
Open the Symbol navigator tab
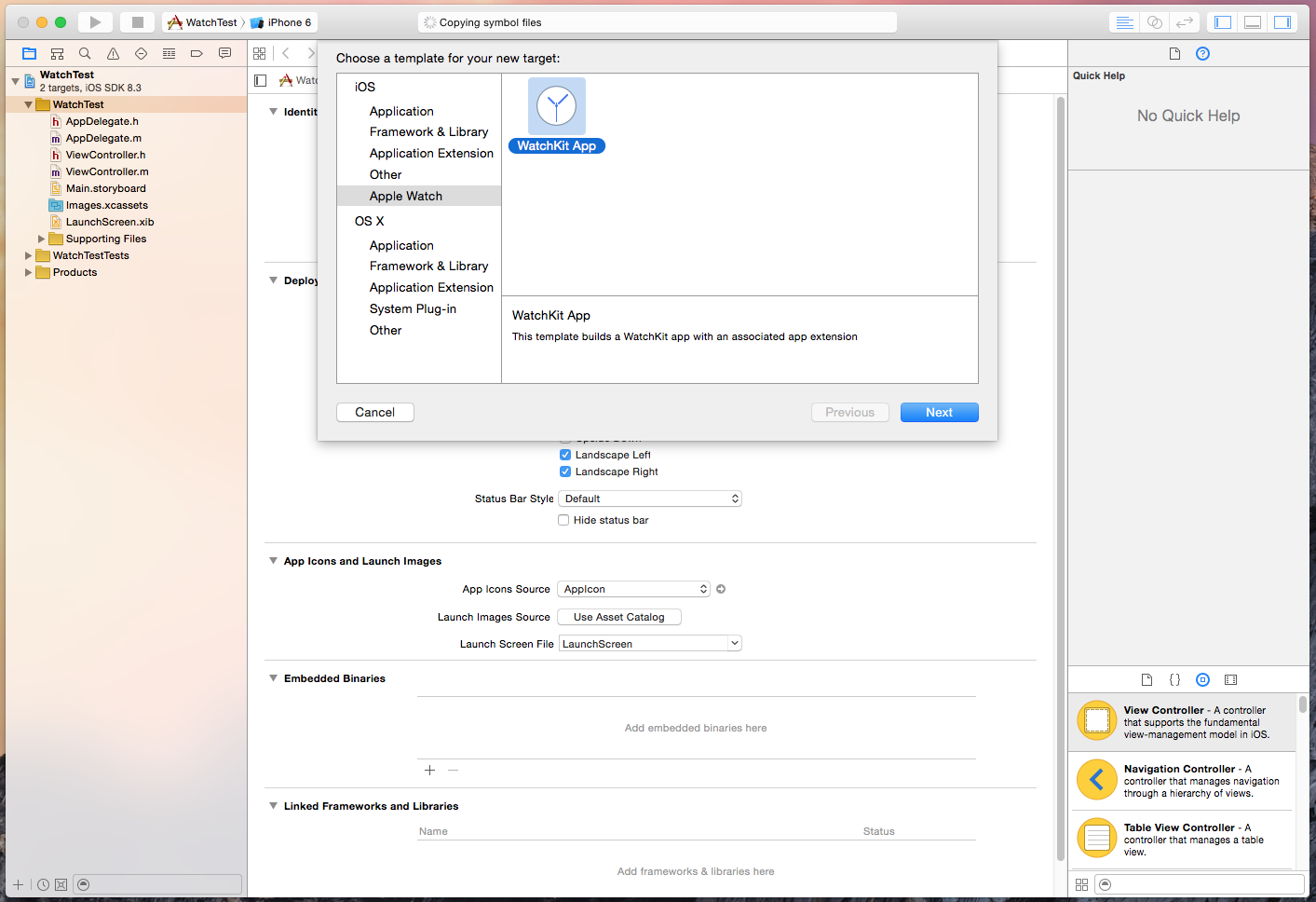coord(57,54)
